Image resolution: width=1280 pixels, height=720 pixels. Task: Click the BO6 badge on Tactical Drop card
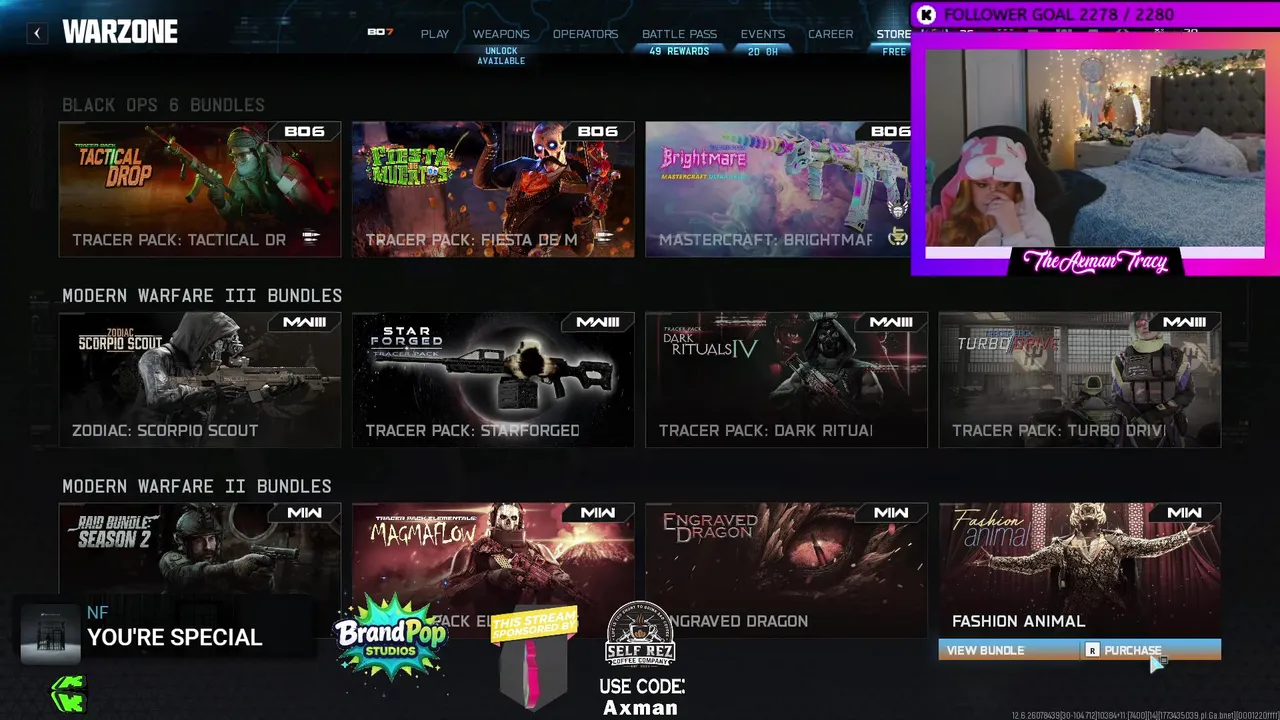[304, 132]
